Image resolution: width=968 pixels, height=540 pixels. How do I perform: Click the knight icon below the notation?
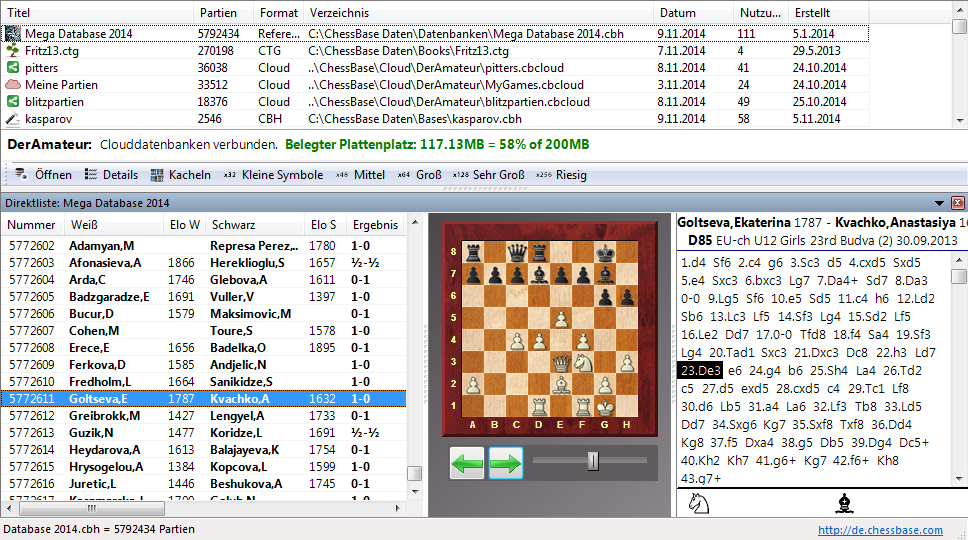tap(699, 503)
